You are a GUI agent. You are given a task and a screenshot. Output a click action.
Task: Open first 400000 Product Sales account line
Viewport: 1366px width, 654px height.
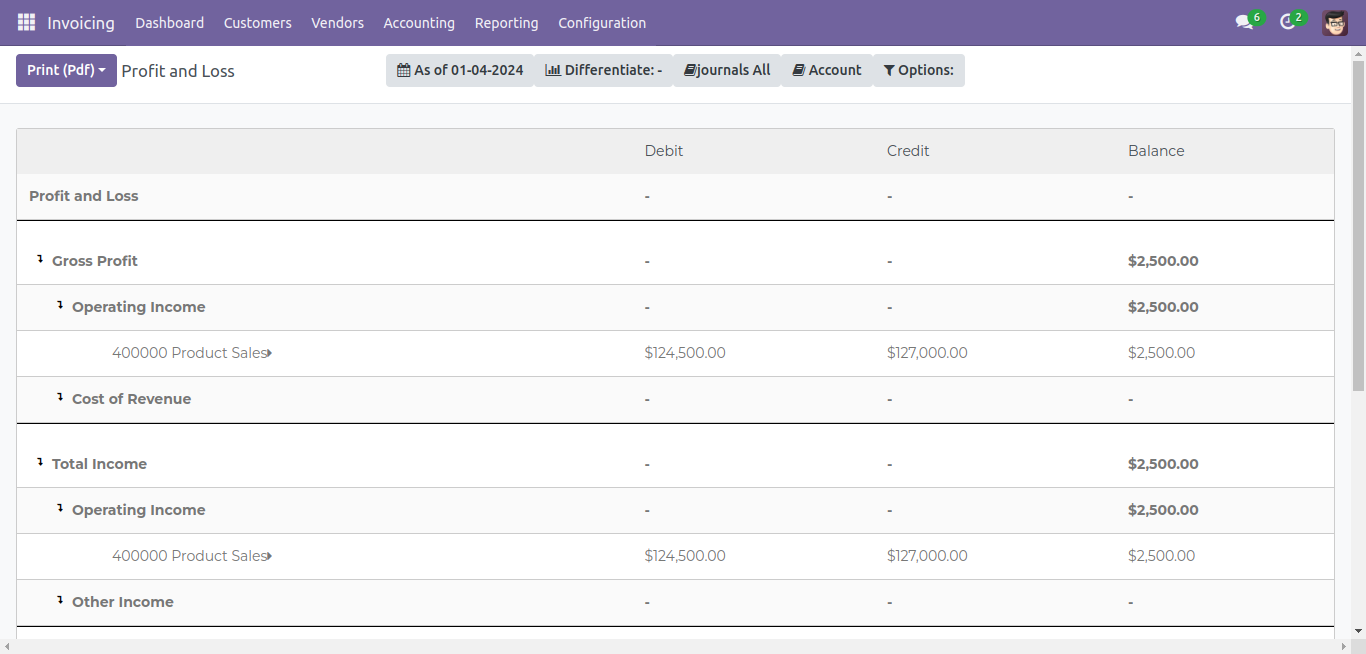pyautogui.click(x=191, y=353)
